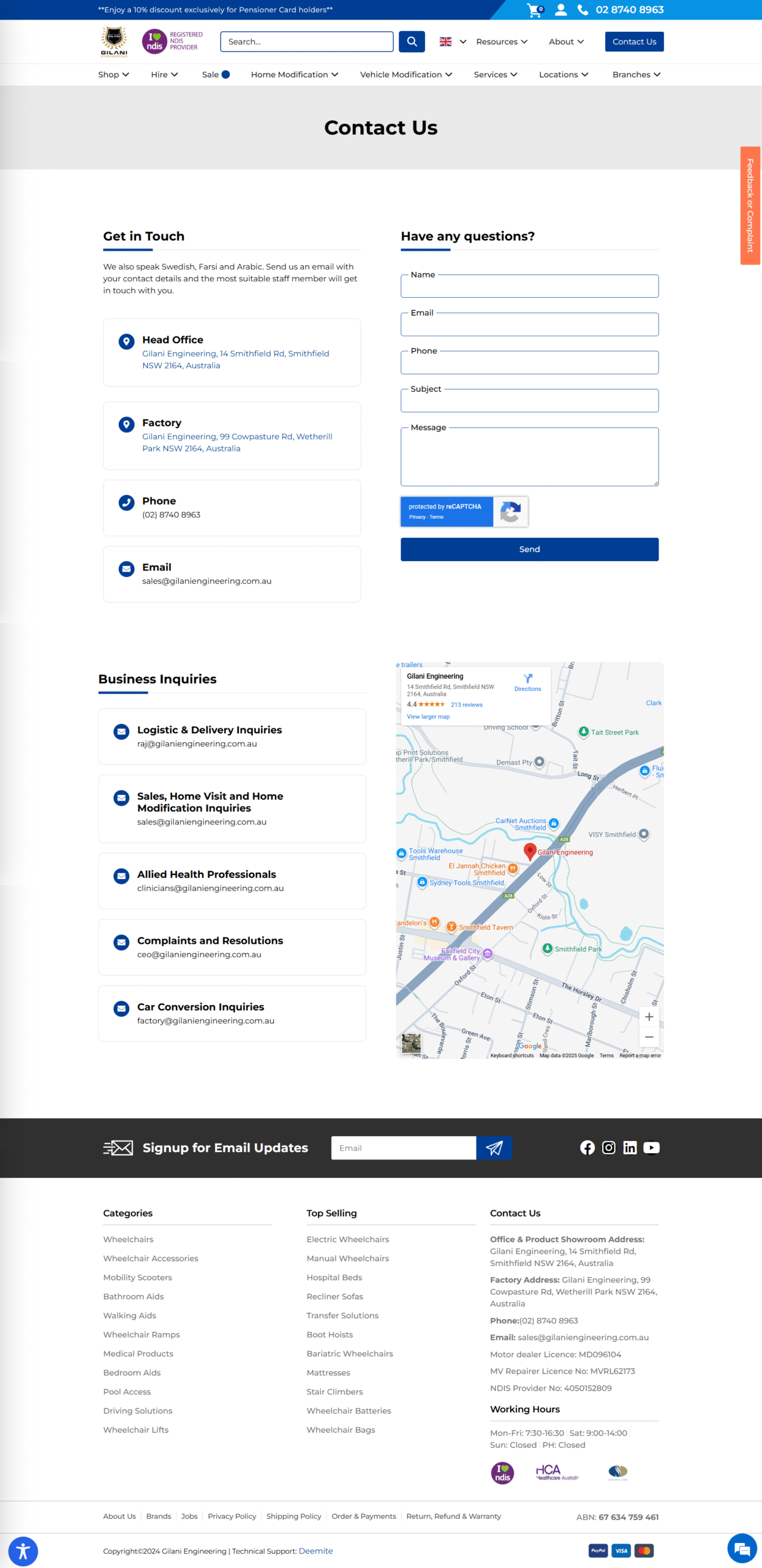Expand the Shop menu

click(113, 75)
